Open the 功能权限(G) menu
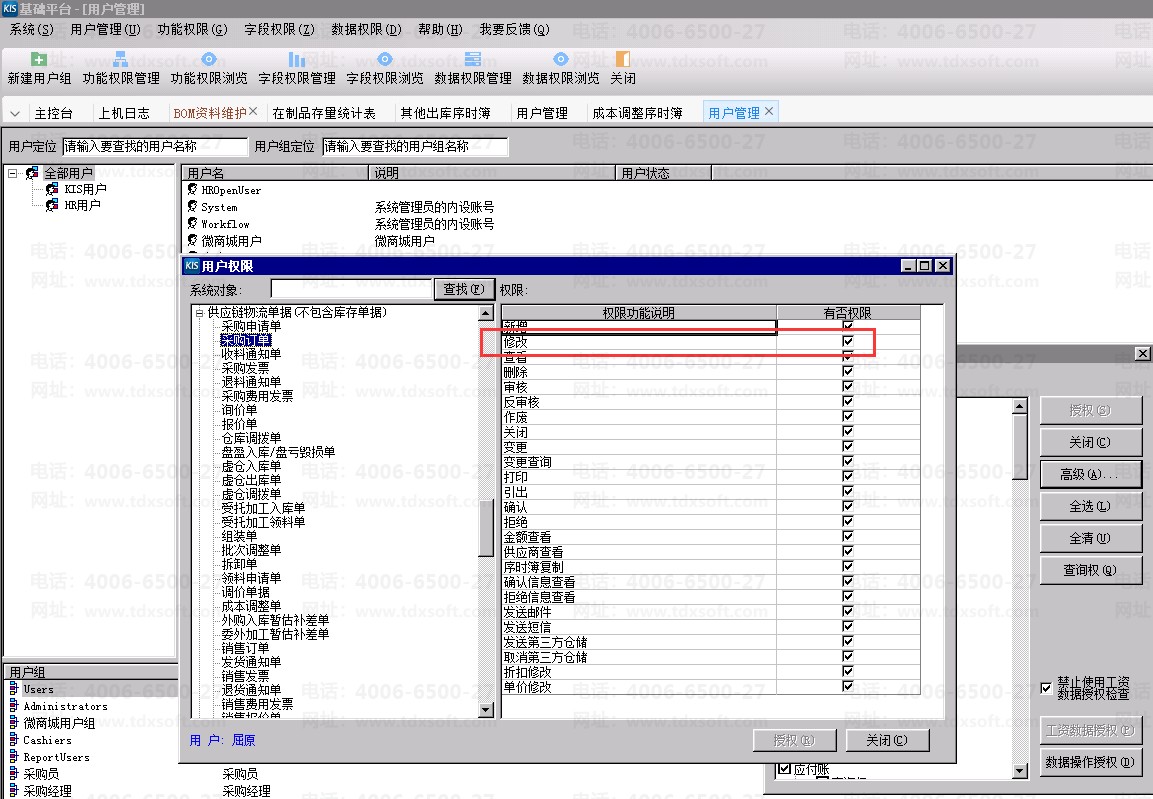 [193, 29]
